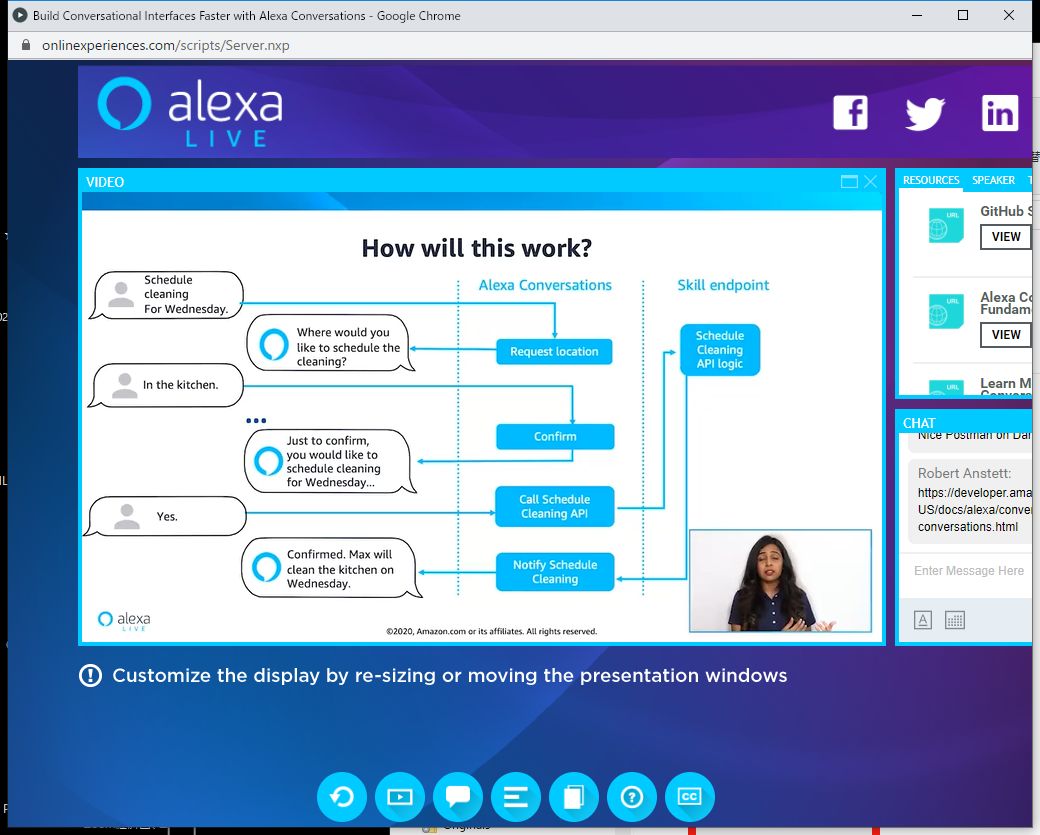Image resolution: width=1040 pixels, height=835 pixels.
Task: Open the chat speech-bubble button in bottom toolbar
Action: pos(458,797)
